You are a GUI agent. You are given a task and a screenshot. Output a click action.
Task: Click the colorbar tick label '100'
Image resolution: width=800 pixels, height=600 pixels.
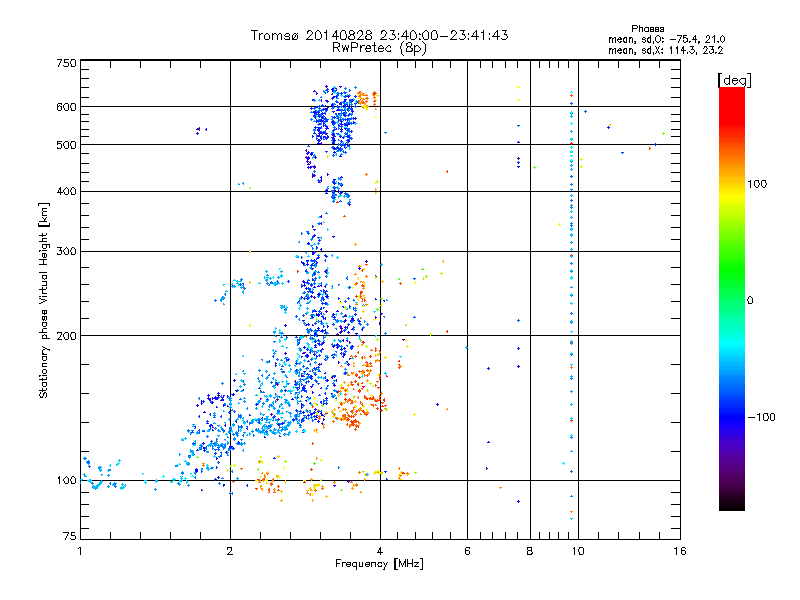coord(757,184)
